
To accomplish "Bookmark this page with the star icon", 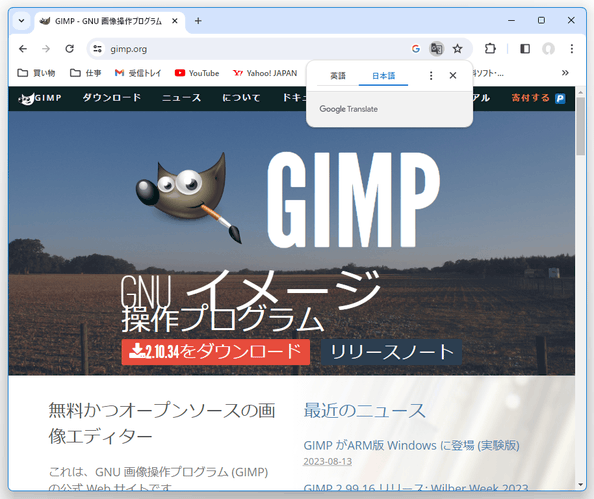I will coord(458,49).
